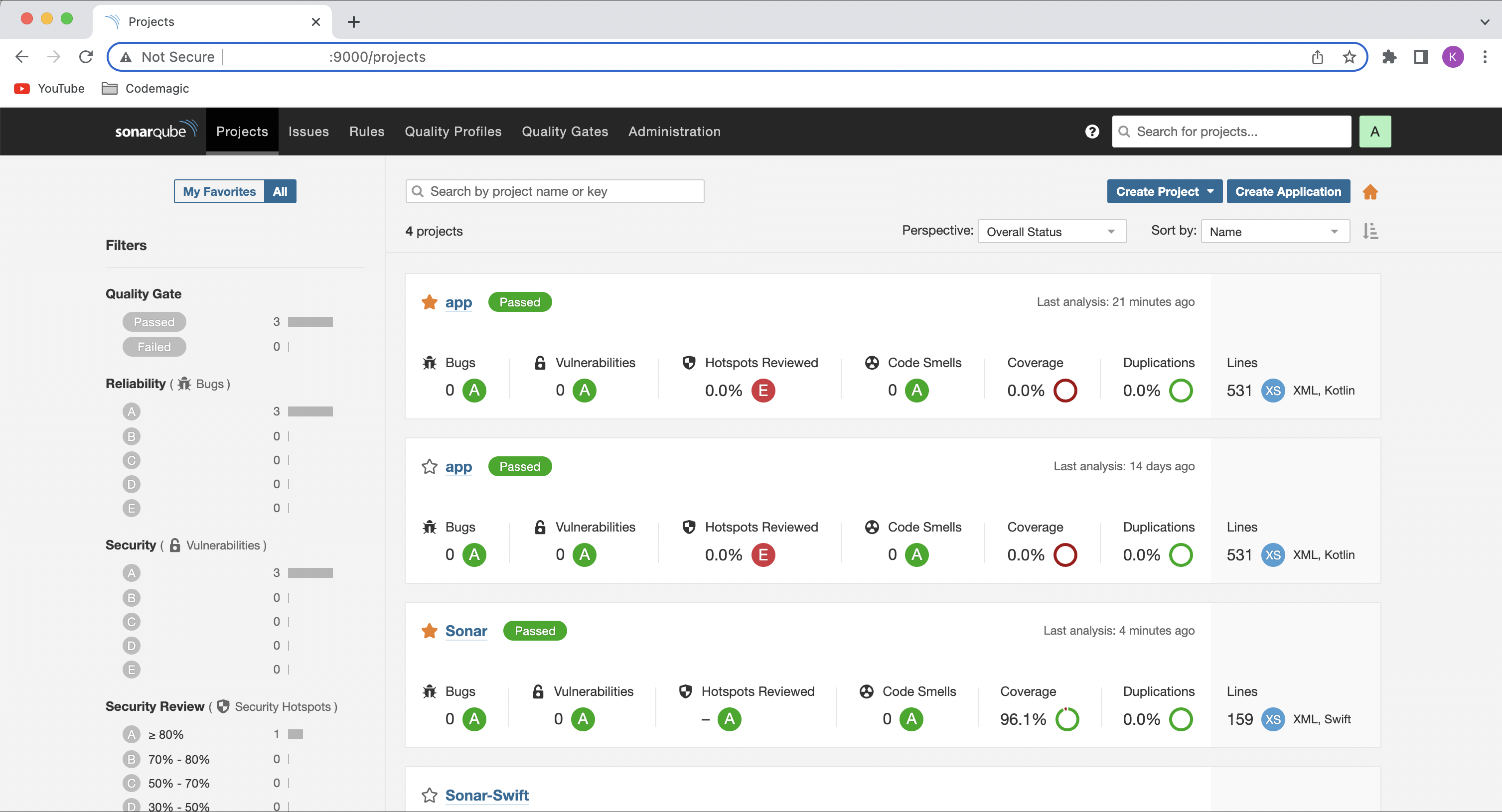Go to Quality Gates menu

coord(565,131)
